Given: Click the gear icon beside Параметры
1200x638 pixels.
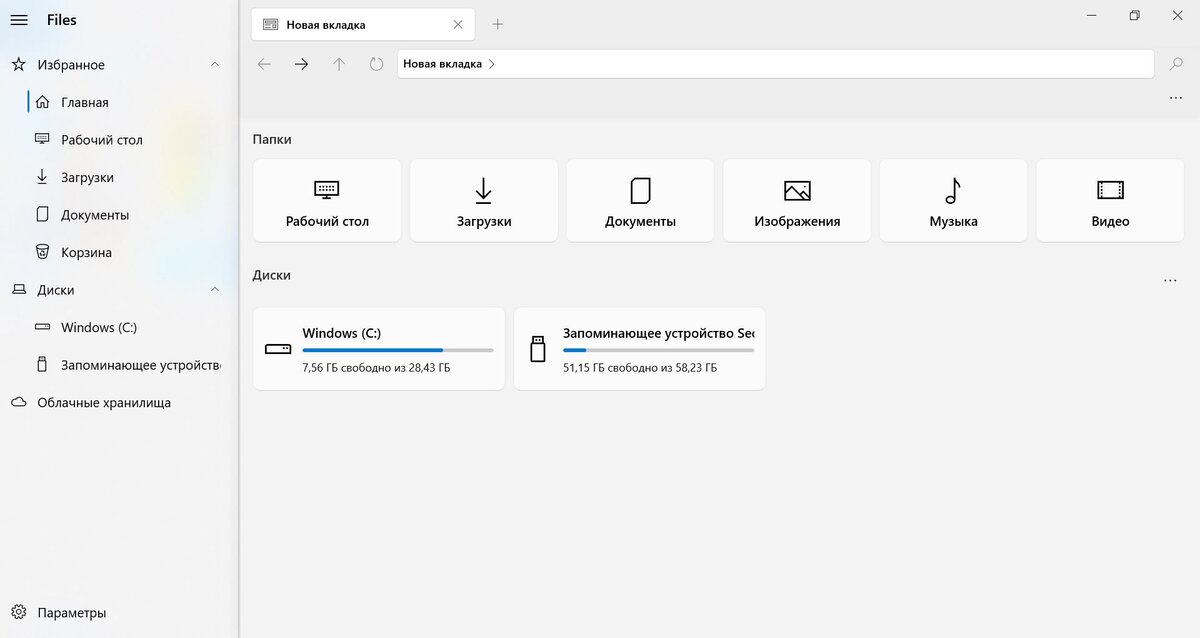Looking at the screenshot, I should click(x=18, y=613).
